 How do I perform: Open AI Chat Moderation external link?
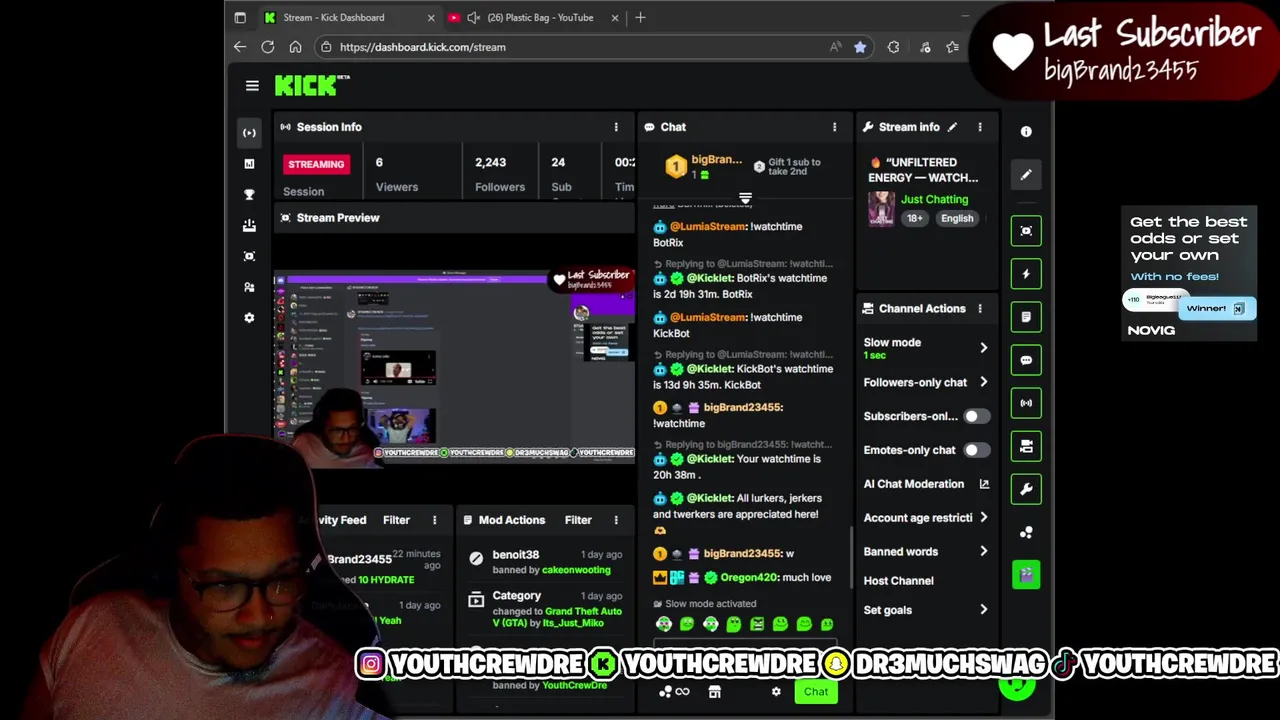tap(984, 483)
